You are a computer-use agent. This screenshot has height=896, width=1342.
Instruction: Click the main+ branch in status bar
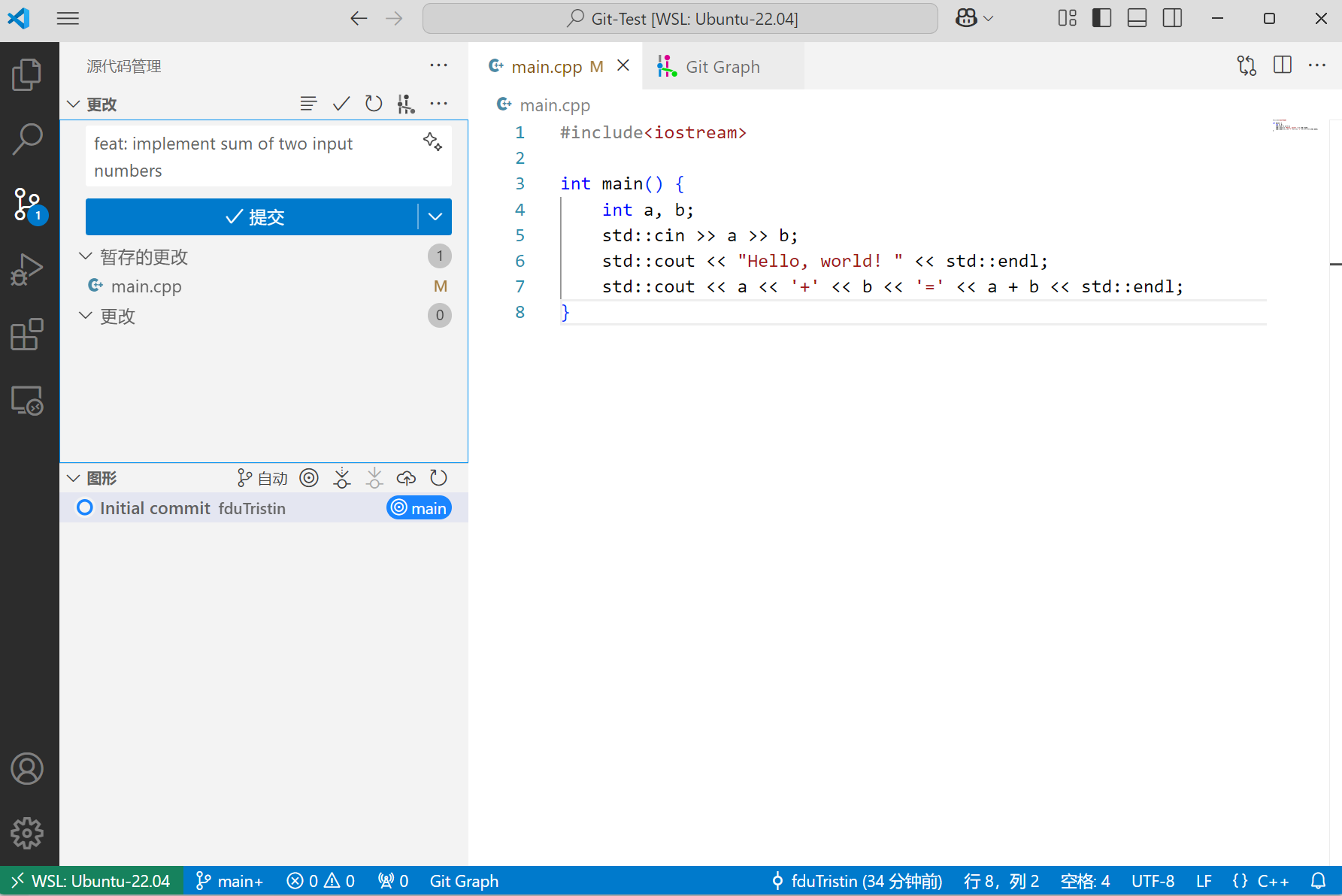point(229,881)
